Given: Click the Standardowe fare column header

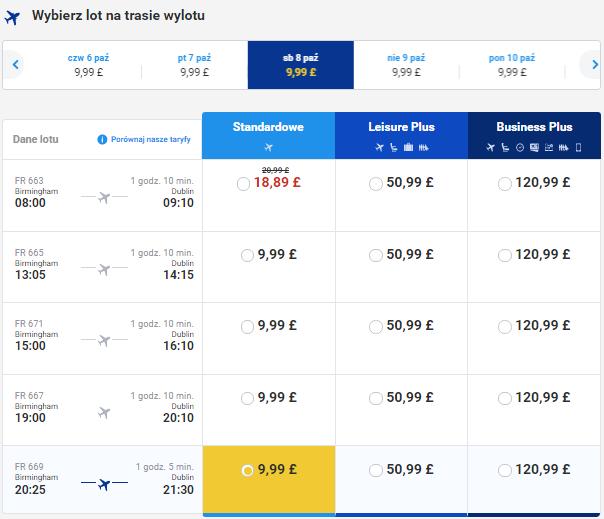Looking at the screenshot, I should (268, 135).
